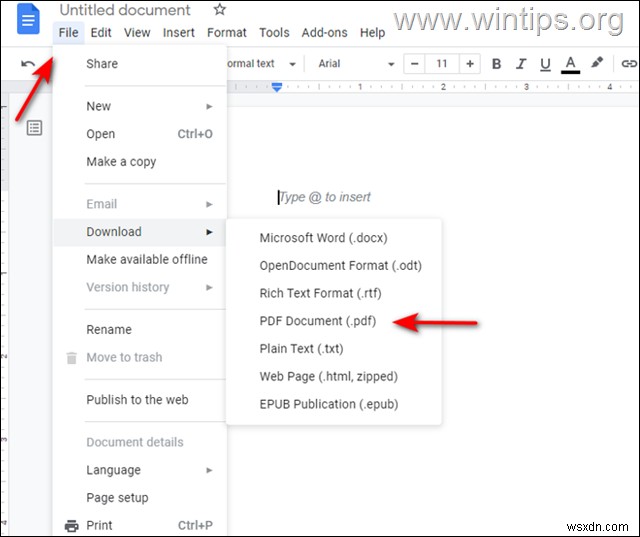The width and height of the screenshot is (640, 537).
Task: Open the View menu
Action: 137,32
